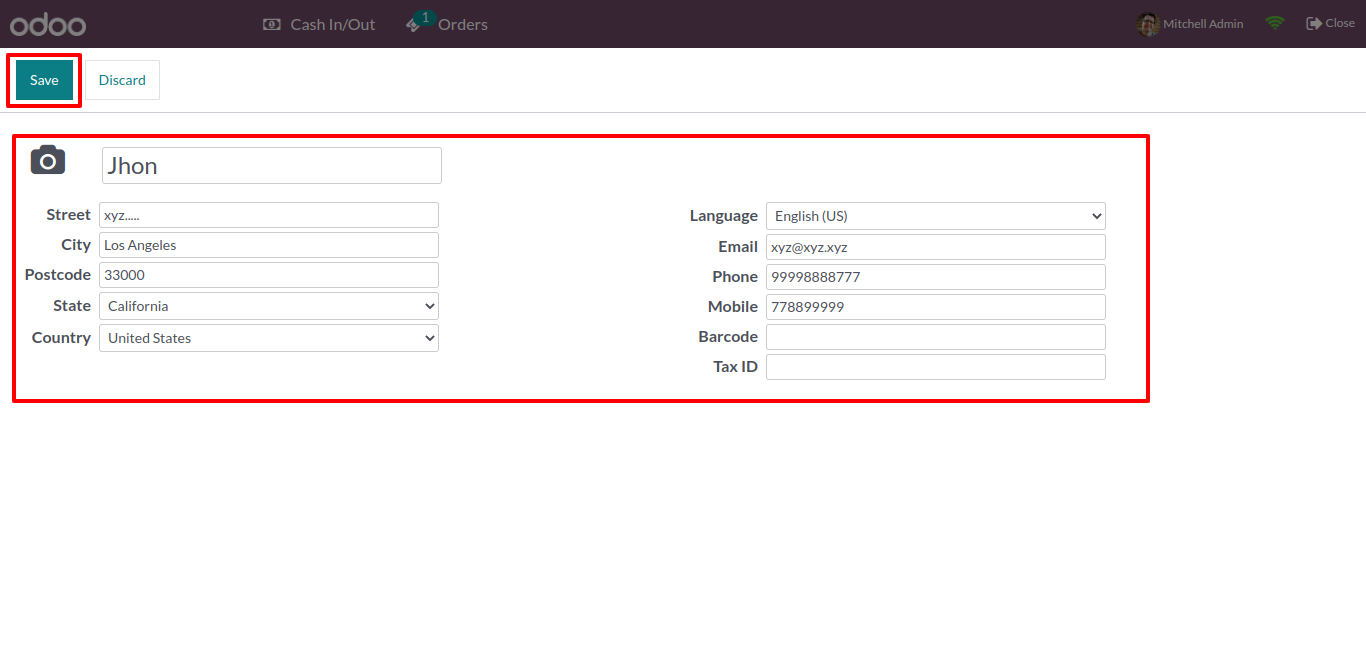
Task: Click the Mitchell Admin avatar picture
Action: [1148, 24]
